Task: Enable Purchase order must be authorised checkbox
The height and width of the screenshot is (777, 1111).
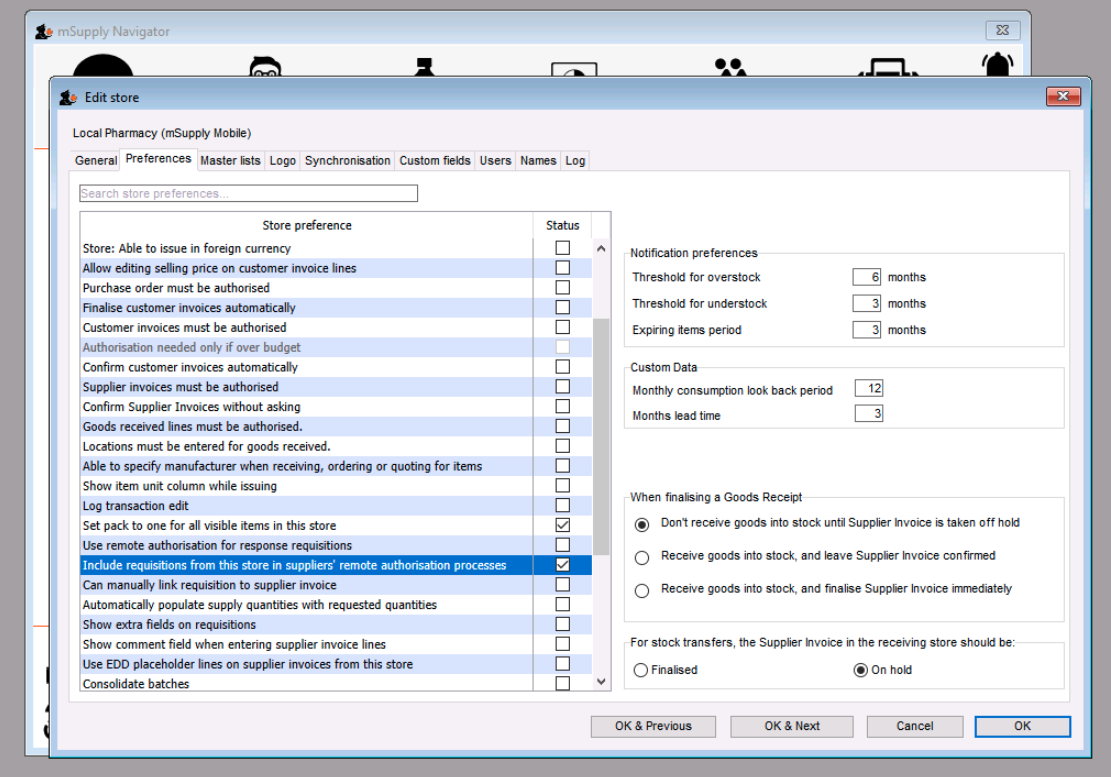Action: (x=563, y=288)
